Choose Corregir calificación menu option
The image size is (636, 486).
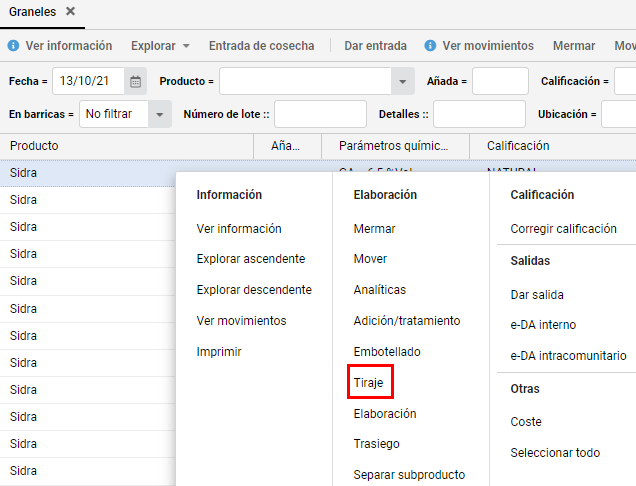pyautogui.click(x=563, y=229)
